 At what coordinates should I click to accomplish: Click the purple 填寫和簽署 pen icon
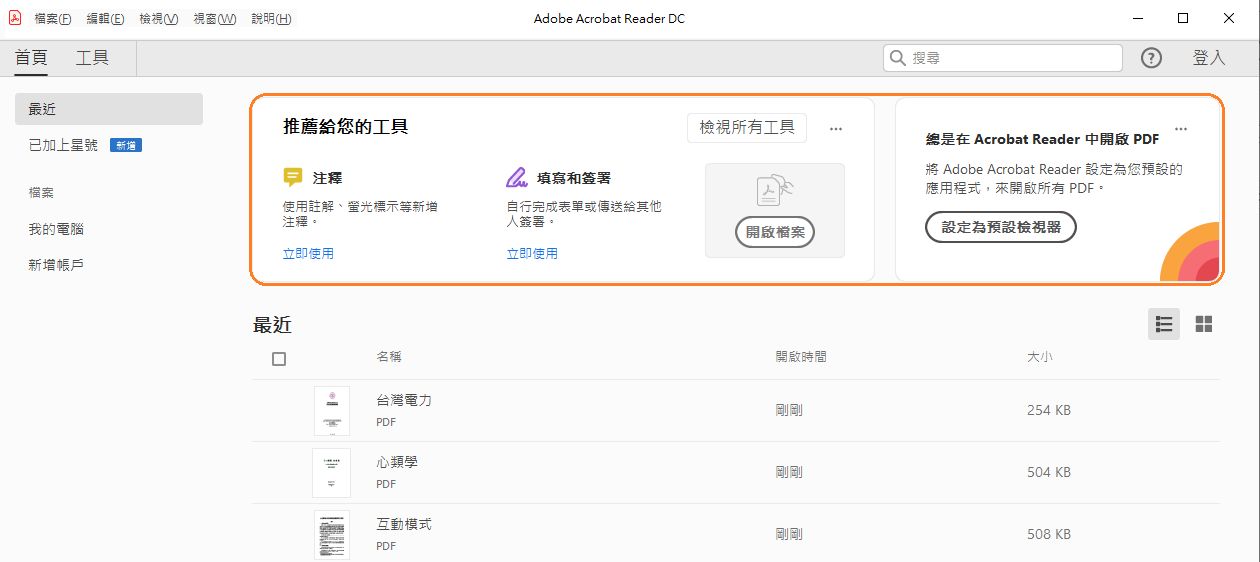tap(516, 178)
